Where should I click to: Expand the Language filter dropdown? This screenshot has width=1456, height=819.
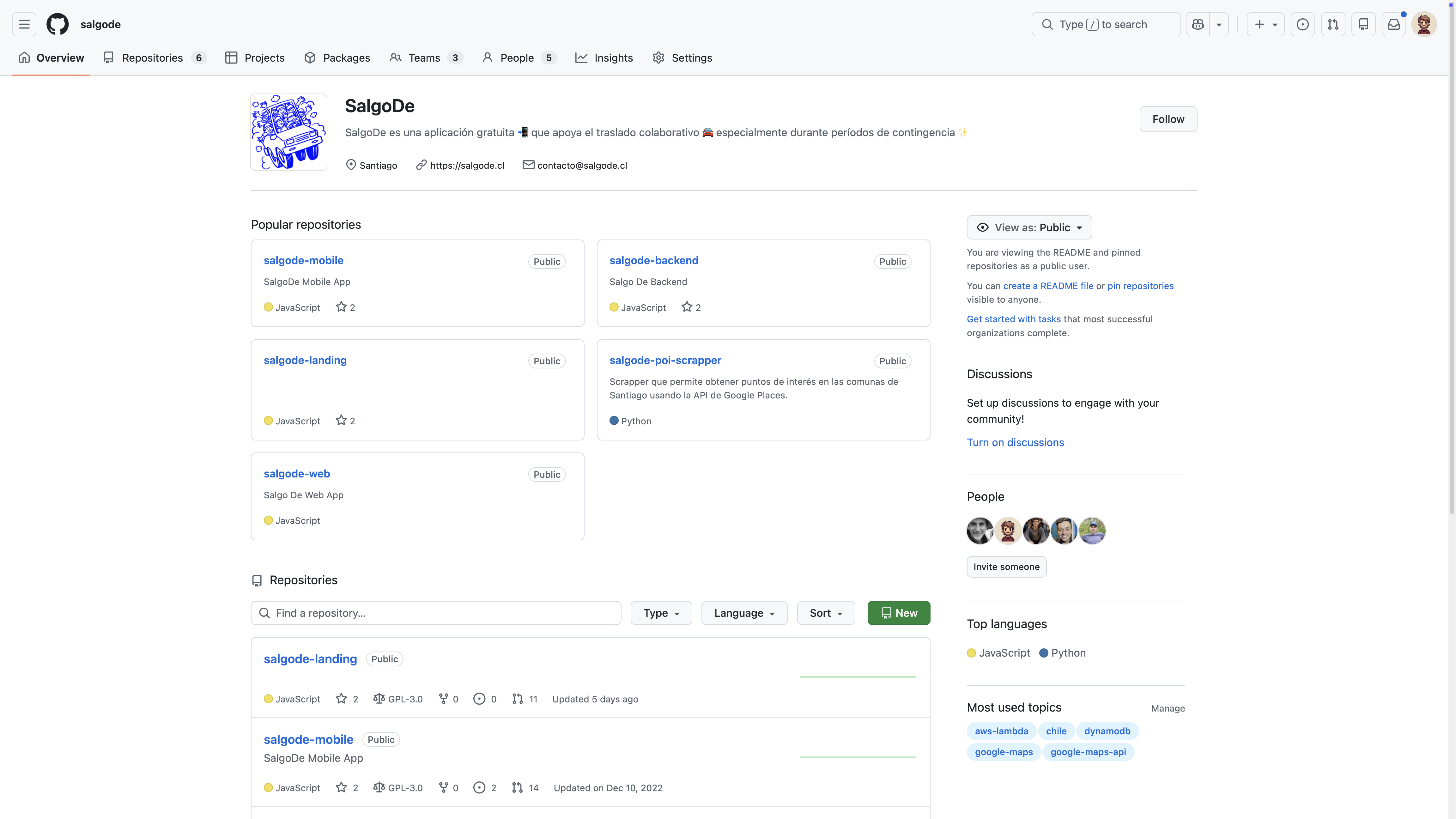coord(744,613)
